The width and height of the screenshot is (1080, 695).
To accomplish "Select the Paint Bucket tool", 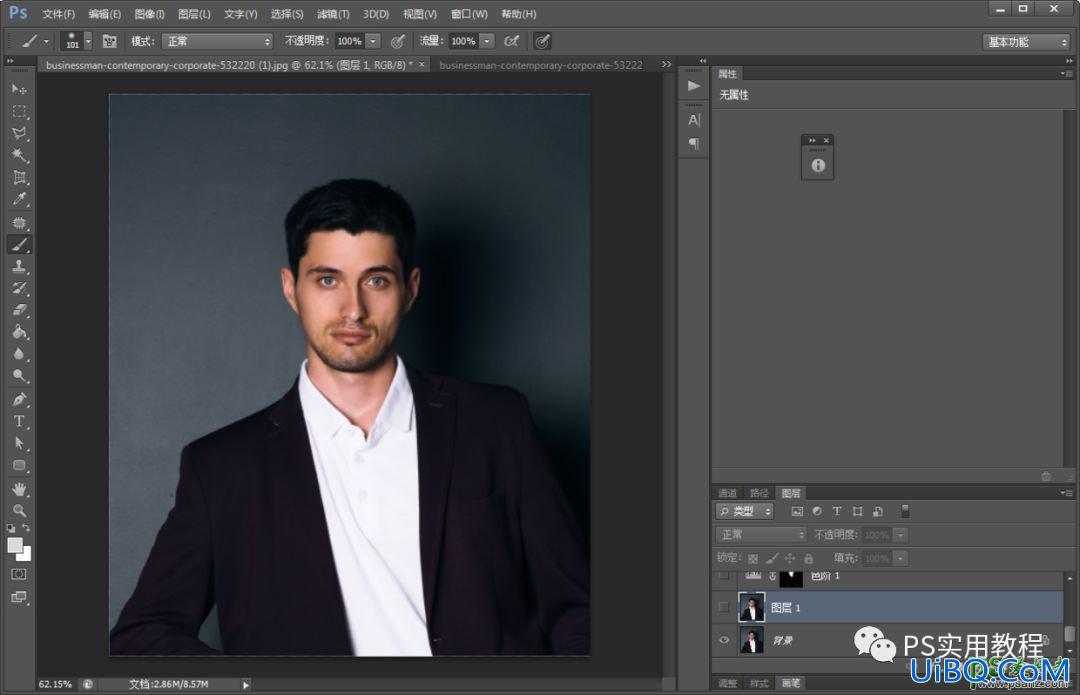I will (x=19, y=333).
